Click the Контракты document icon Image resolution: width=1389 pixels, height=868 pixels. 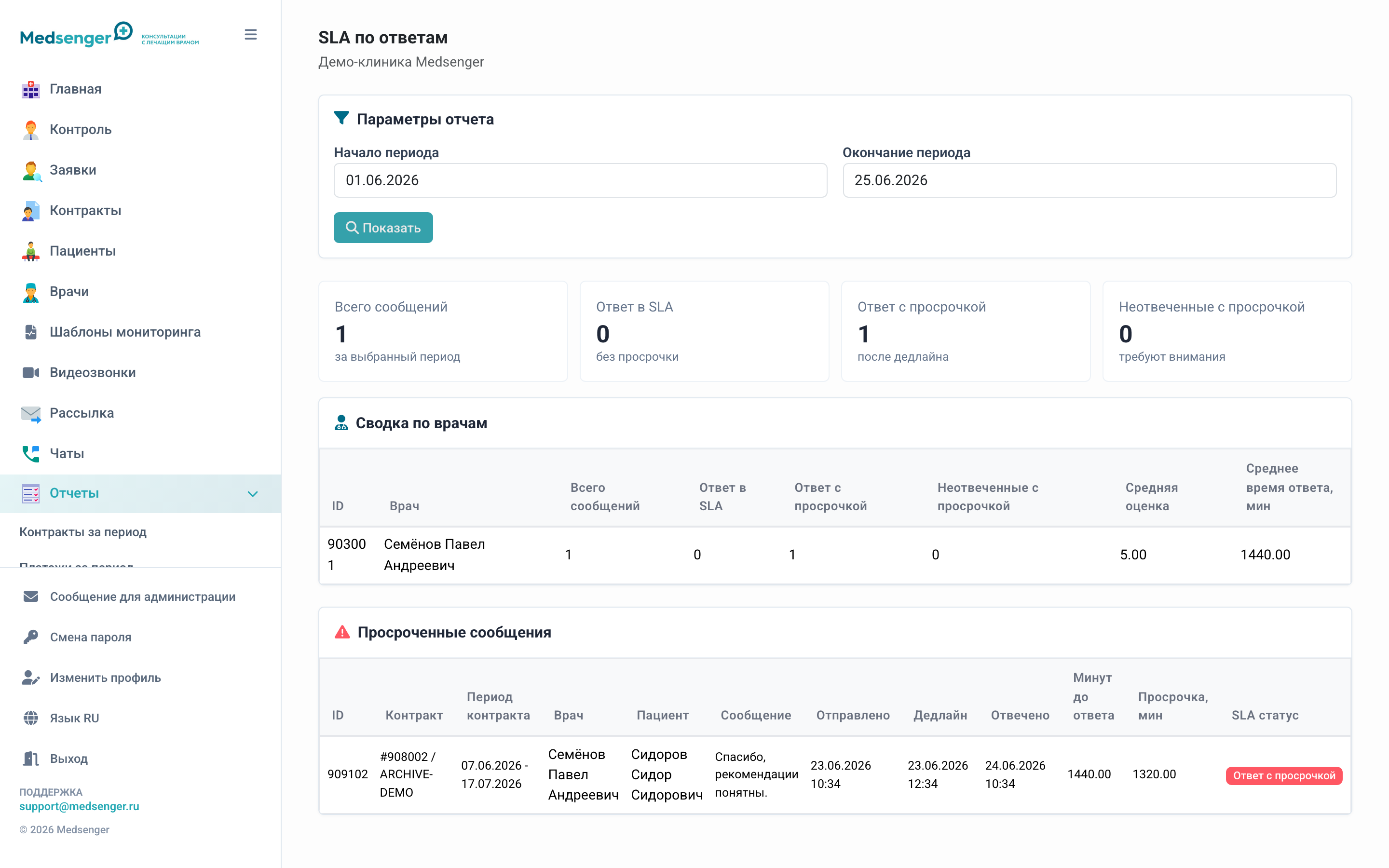click(31, 211)
